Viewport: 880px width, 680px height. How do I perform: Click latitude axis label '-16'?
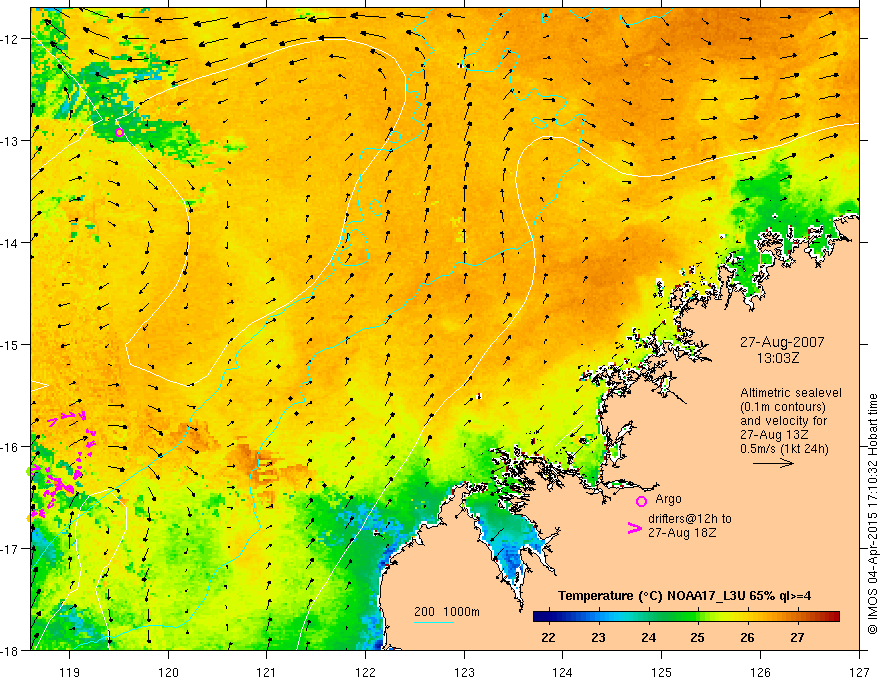pos(11,447)
